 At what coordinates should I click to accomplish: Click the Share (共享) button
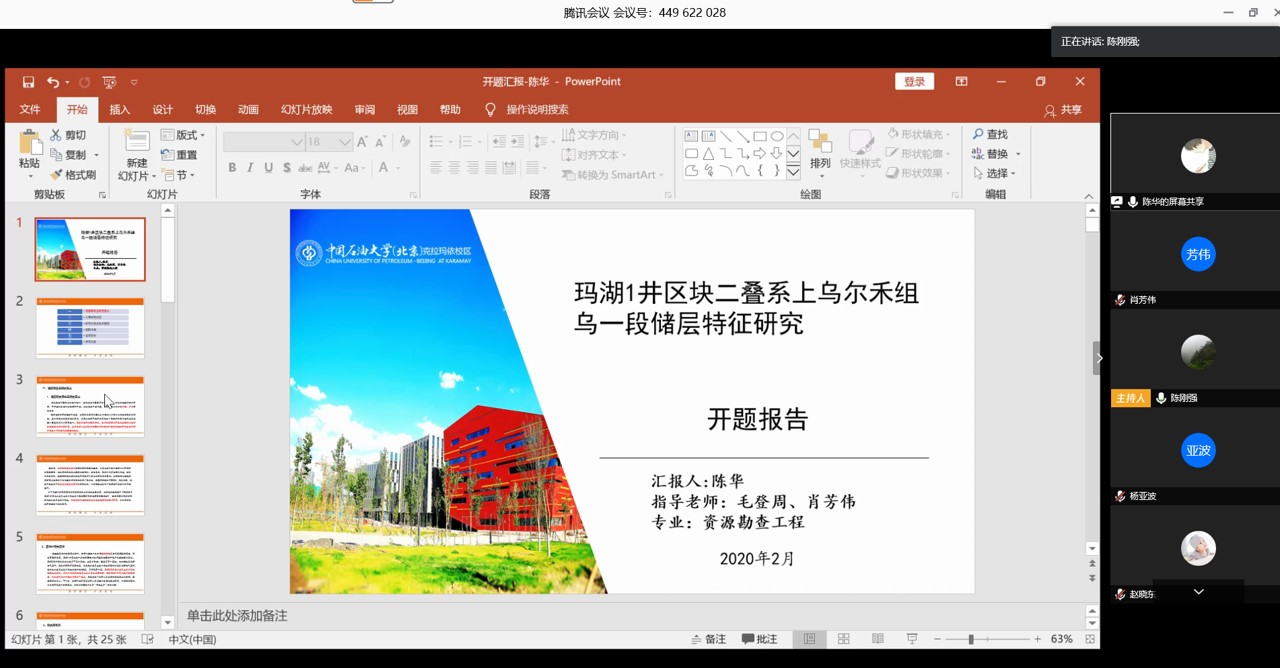pyautogui.click(x=1063, y=110)
